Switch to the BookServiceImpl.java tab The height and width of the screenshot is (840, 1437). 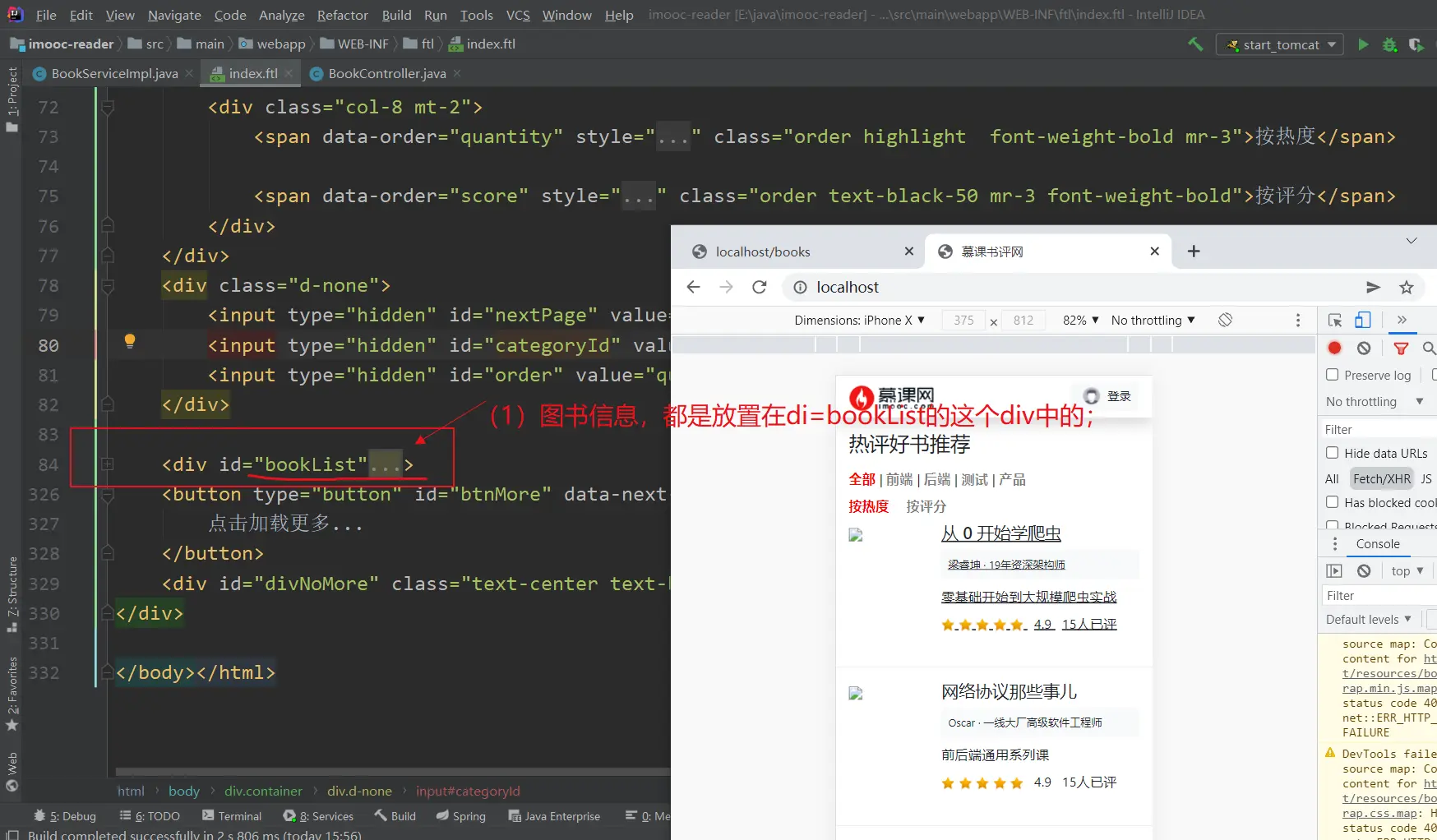(114, 73)
